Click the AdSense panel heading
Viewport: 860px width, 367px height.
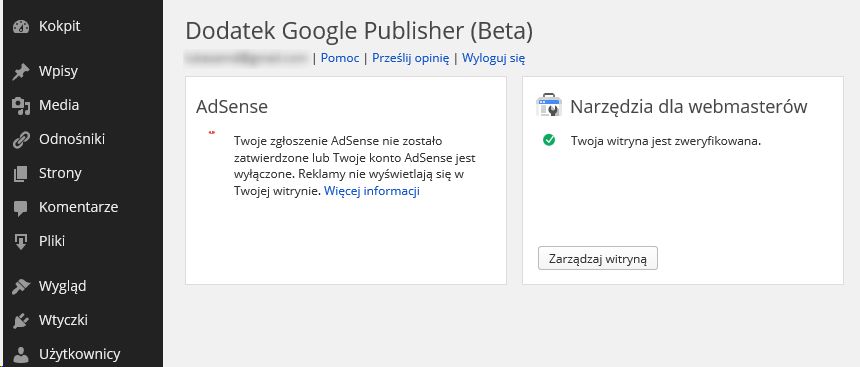click(232, 107)
